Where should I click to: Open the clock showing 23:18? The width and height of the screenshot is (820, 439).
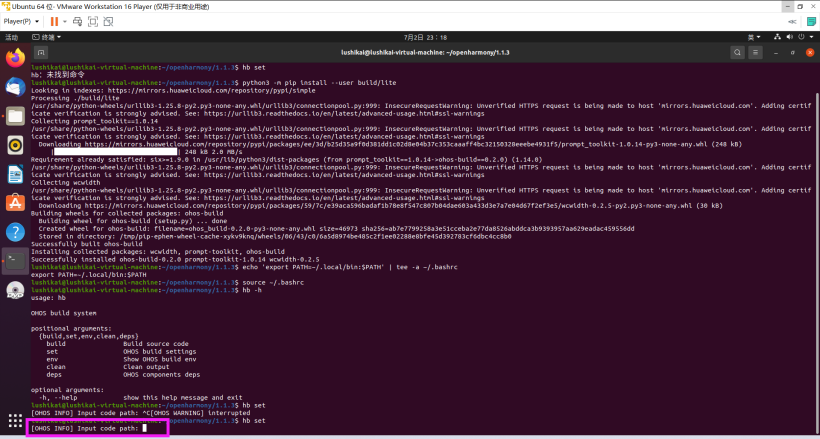click(x=425, y=37)
